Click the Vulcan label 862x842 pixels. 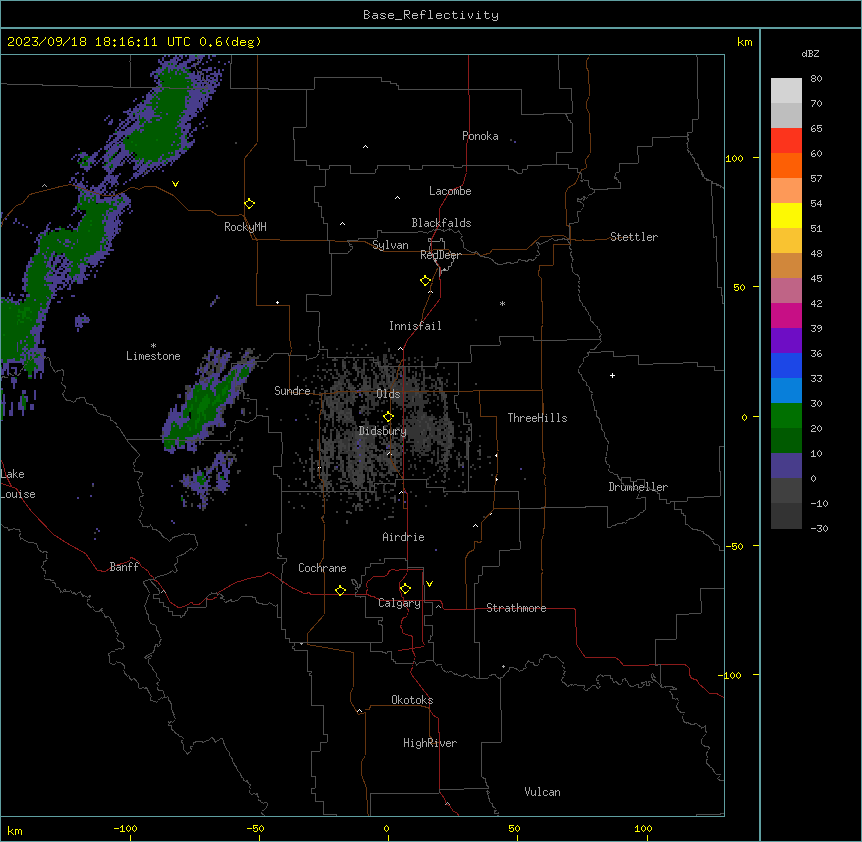pyautogui.click(x=543, y=792)
